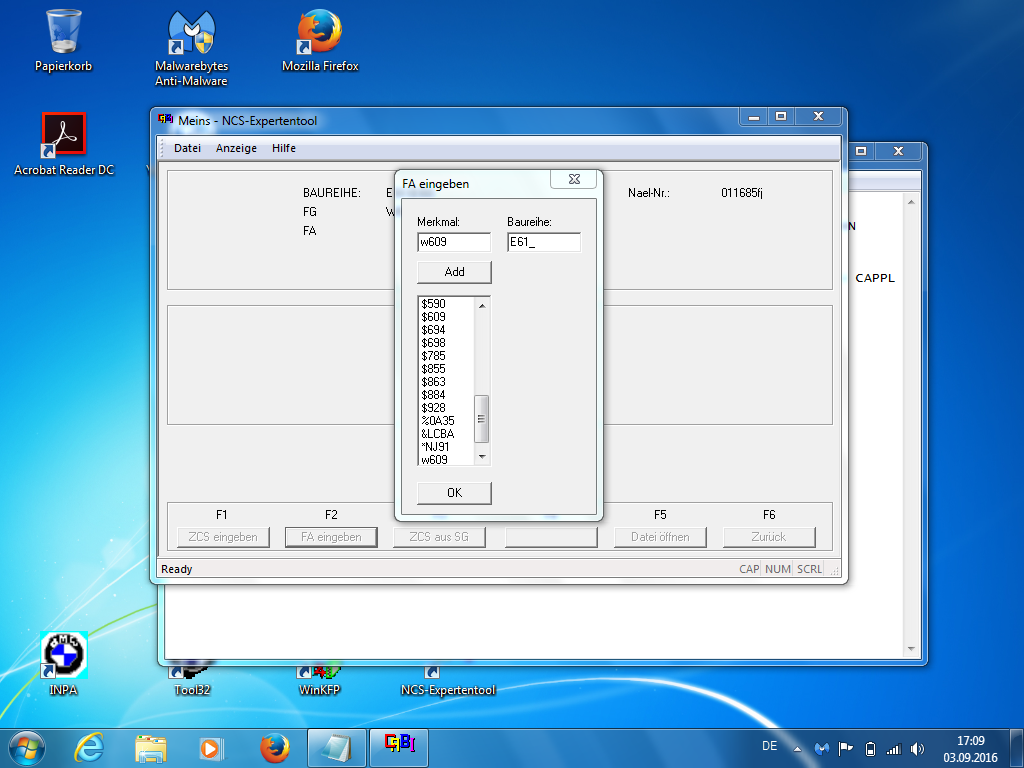Select $590 in the list
This screenshot has width=1024, height=768.
tap(447, 304)
